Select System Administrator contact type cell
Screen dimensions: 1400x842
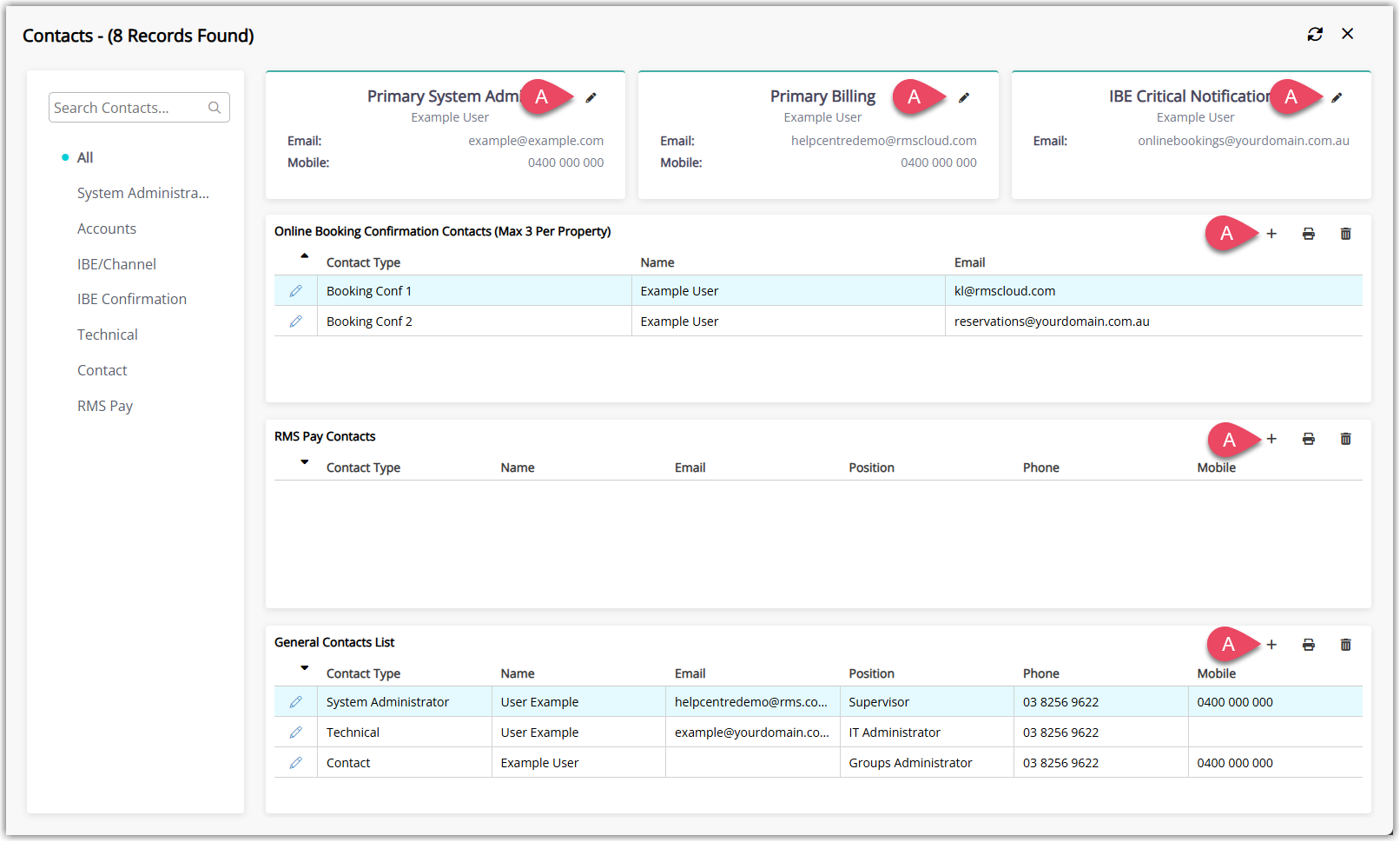(405, 702)
